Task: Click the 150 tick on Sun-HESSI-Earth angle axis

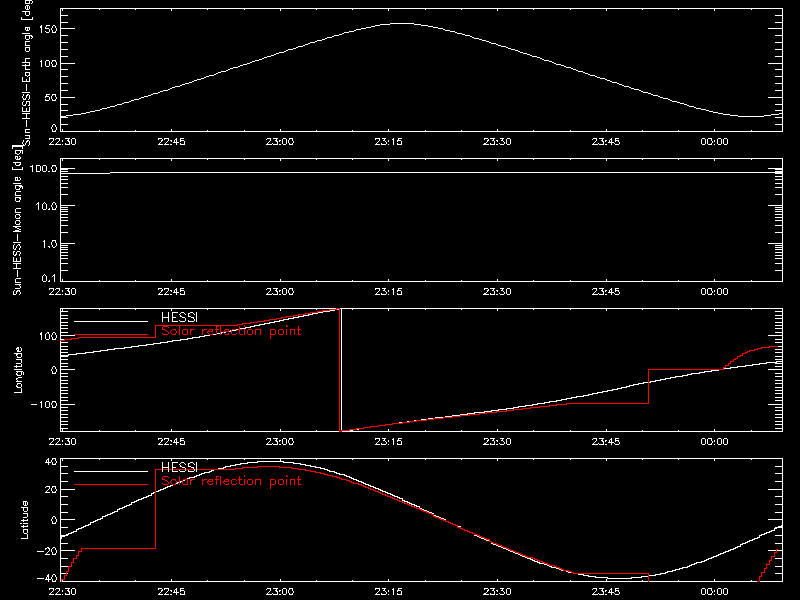Action: click(48, 29)
